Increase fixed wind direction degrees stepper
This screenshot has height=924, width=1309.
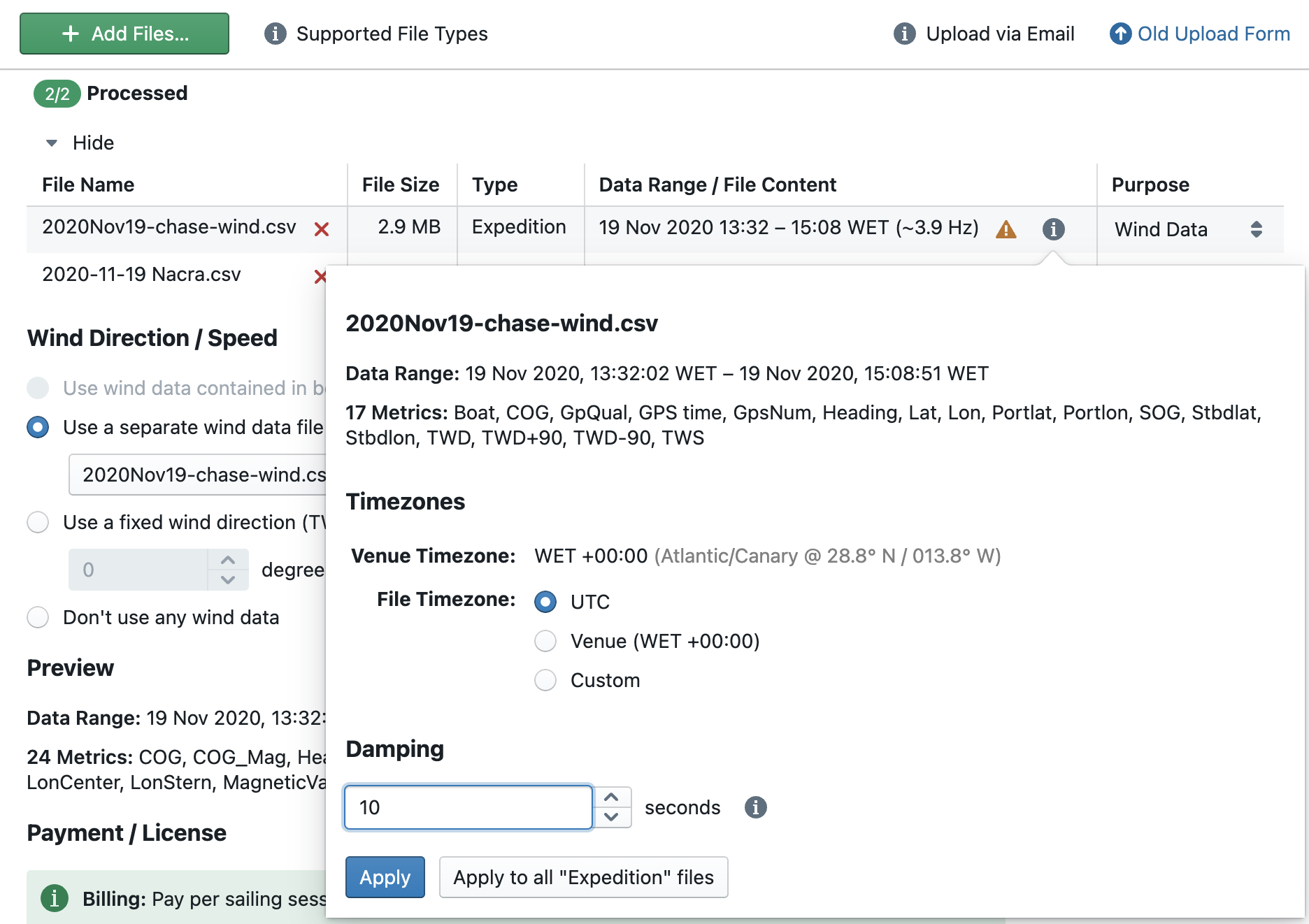[x=228, y=560]
